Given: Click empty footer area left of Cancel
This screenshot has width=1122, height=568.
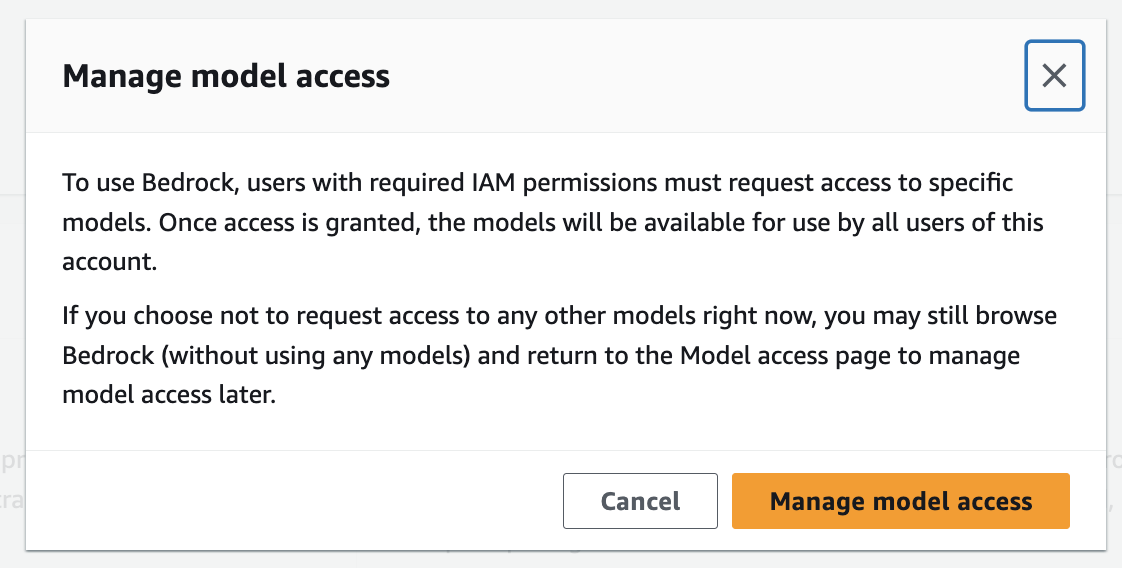Looking at the screenshot, I should coord(300,501).
